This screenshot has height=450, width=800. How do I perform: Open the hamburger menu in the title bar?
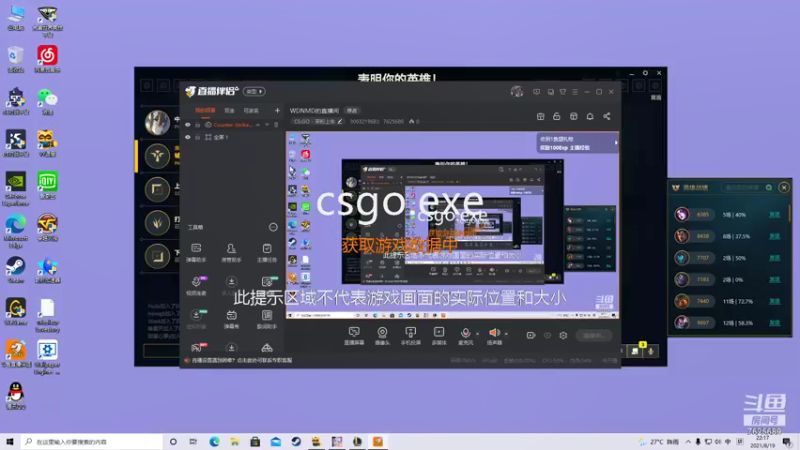click(575, 92)
